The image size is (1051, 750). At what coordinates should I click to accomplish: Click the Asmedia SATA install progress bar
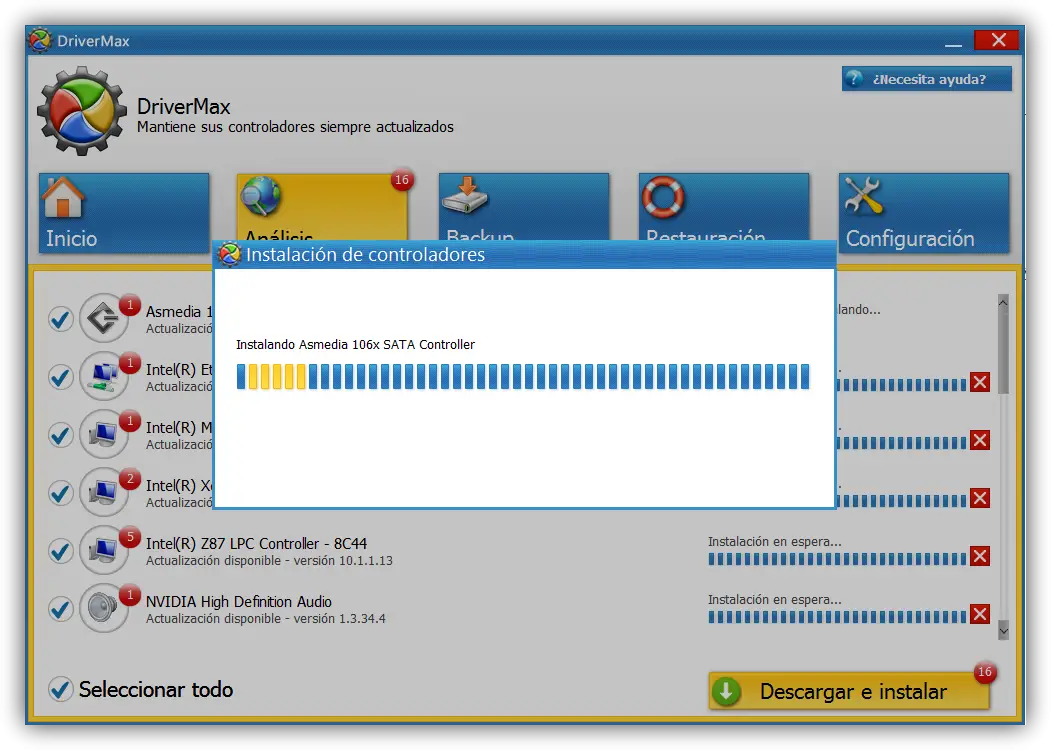(x=523, y=377)
